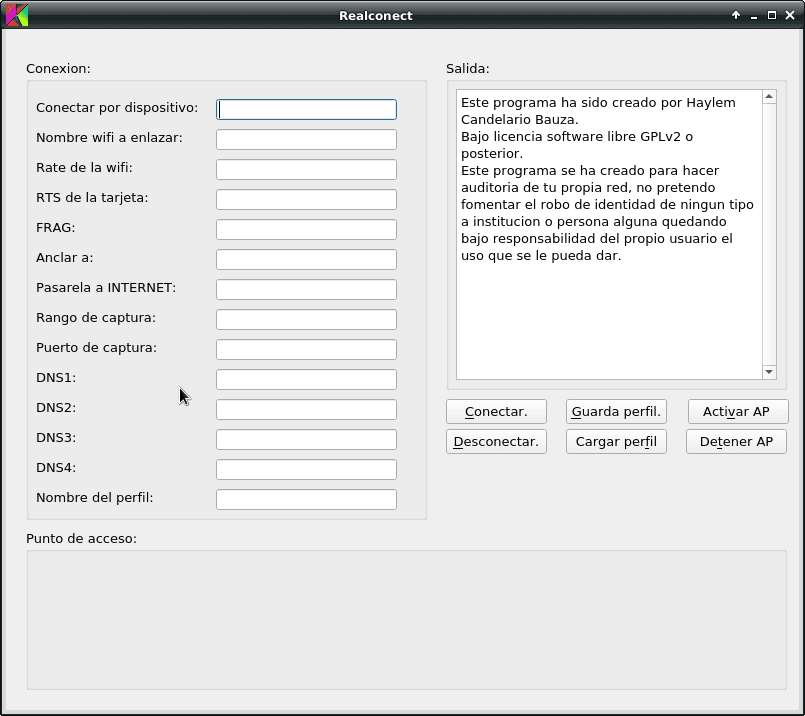Click the 'Conexion:' label
Screen dimensions: 805x716
coord(58,68)
